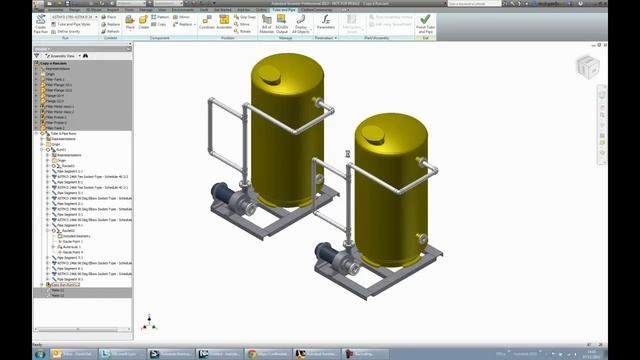Open the Component Replace dropdown arrow
Image resolution: width=640 pixels, height=360 pixels.
[x=195, y=24]
